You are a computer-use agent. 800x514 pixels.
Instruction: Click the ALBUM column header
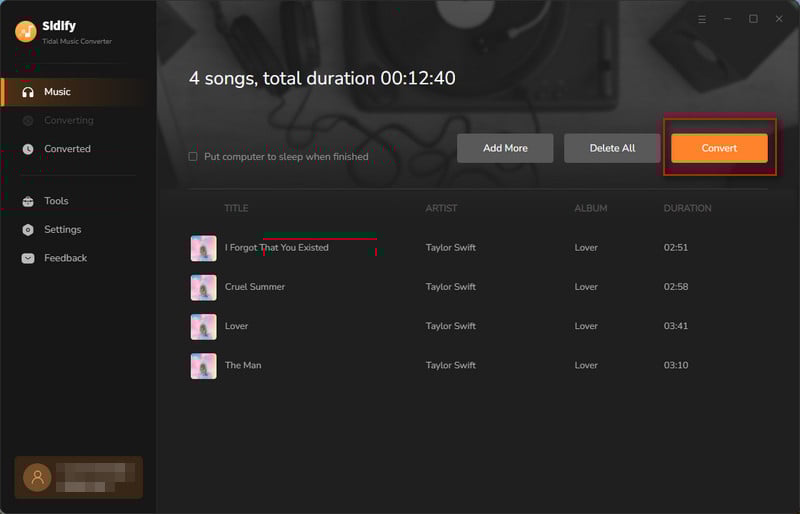591,208
